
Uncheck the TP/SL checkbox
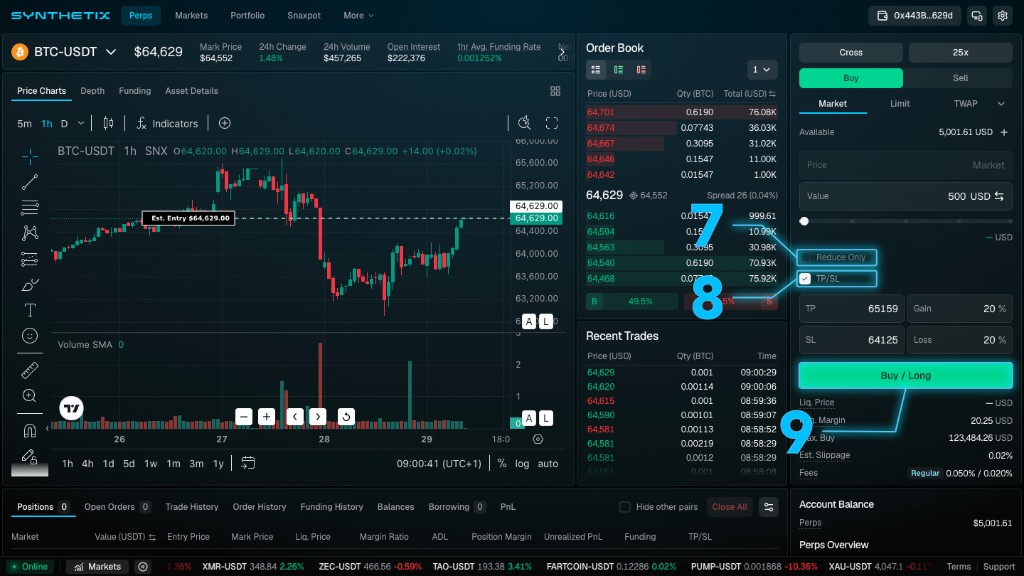pyautogui.click(x=805, y=279)
